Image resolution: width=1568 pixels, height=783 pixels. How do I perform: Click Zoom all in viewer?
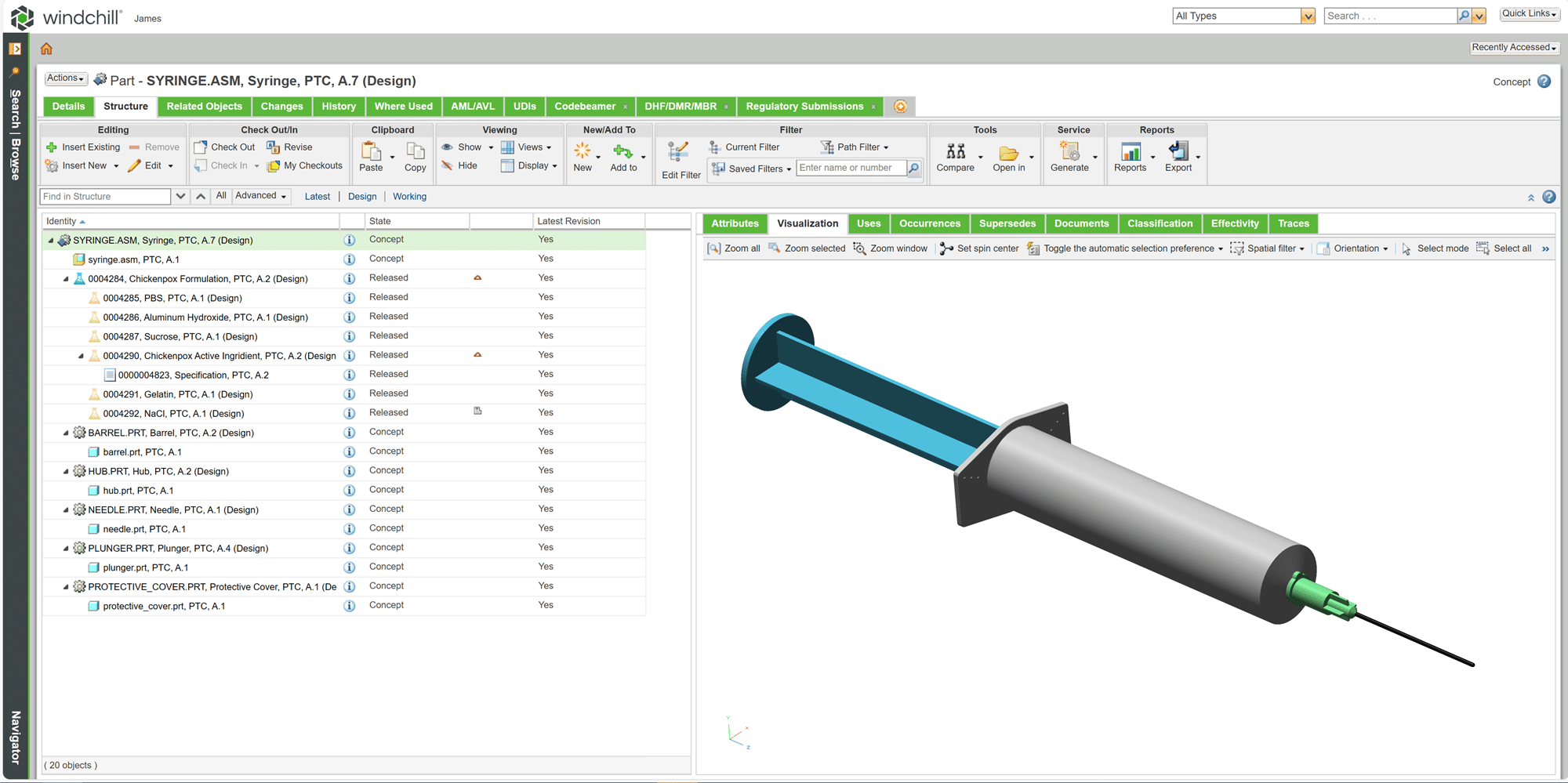[x=734, y=248]
